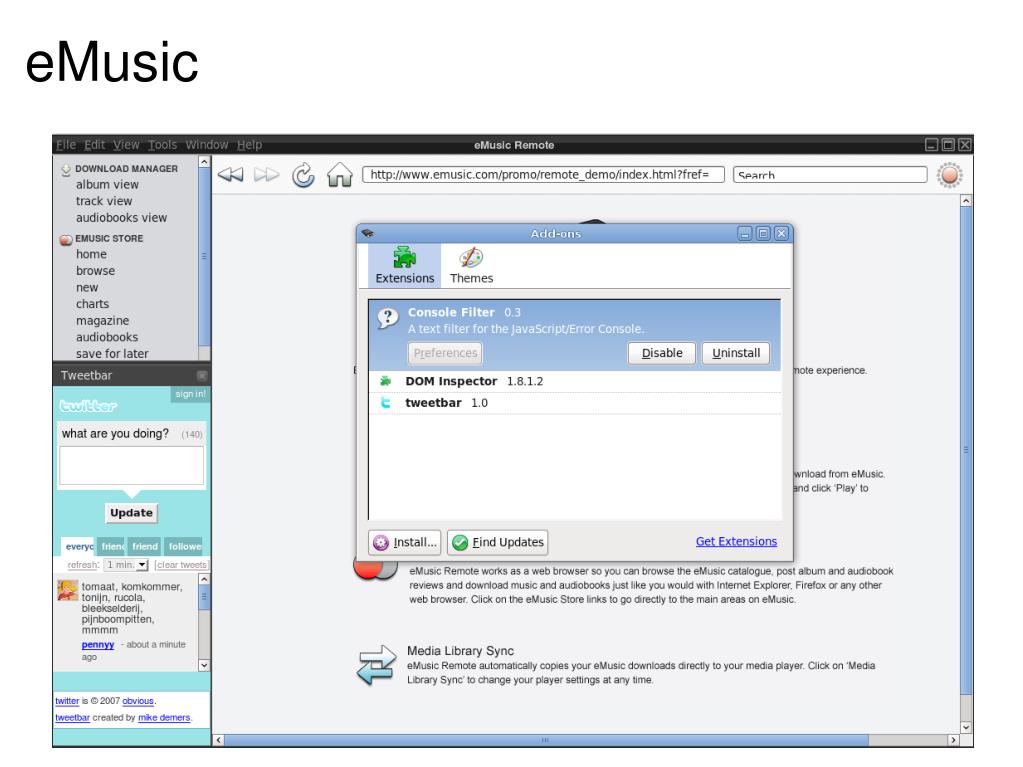Switch to the everyone tab in Tweetbar
Image resolution: width=1023 pixels, height=767 pixels.
point(79,547)
